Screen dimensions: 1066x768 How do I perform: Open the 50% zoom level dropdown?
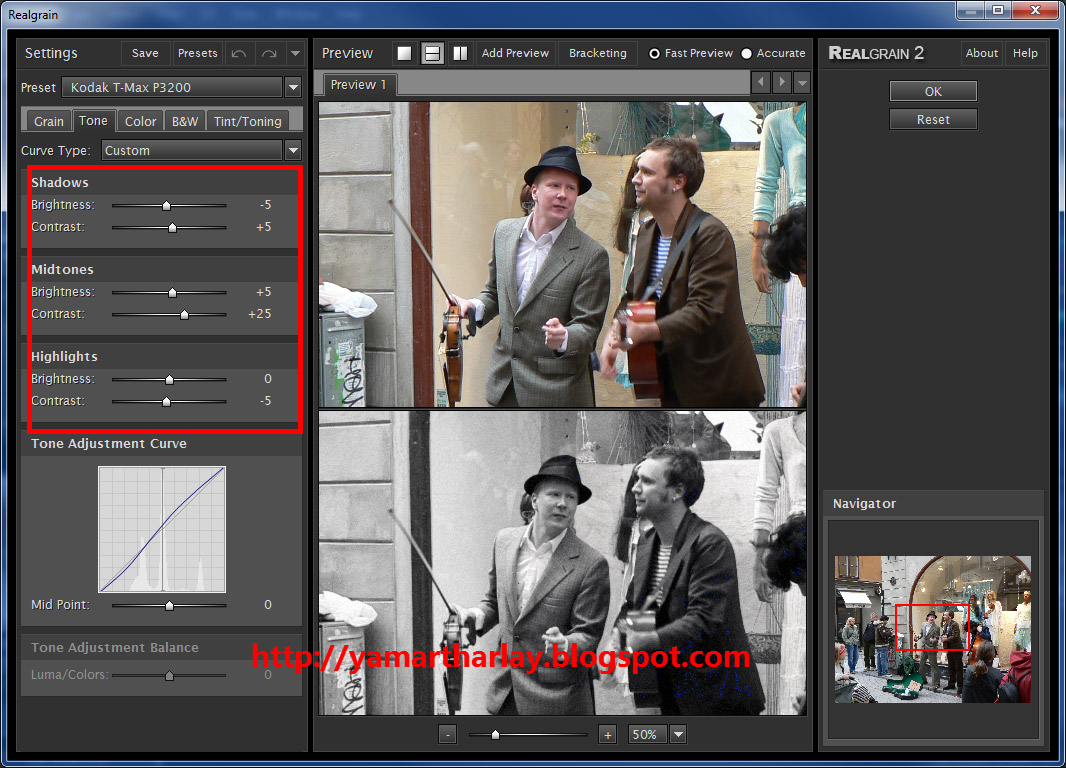(x=677, y=734)
